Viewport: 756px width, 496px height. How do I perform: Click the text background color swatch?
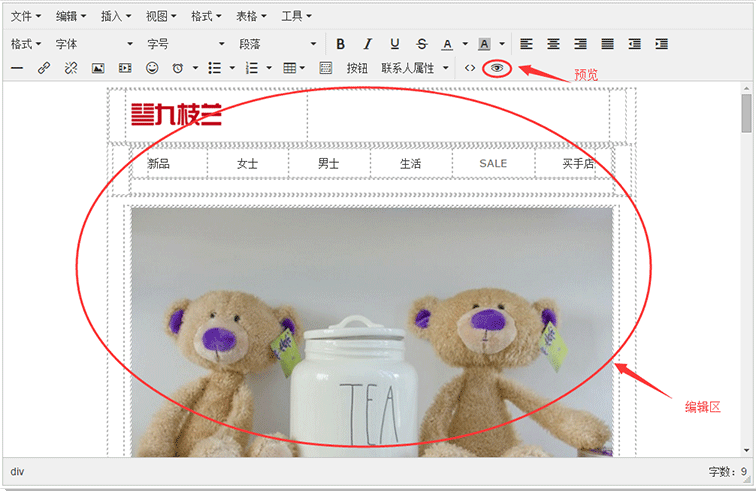tap(484, 44)
